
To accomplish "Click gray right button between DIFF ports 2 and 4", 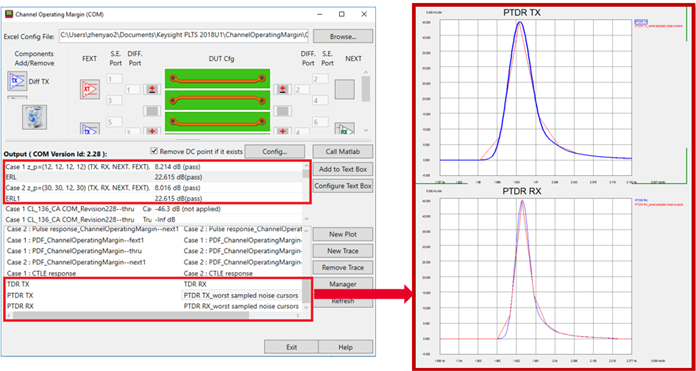I will [x=282, y=111].
